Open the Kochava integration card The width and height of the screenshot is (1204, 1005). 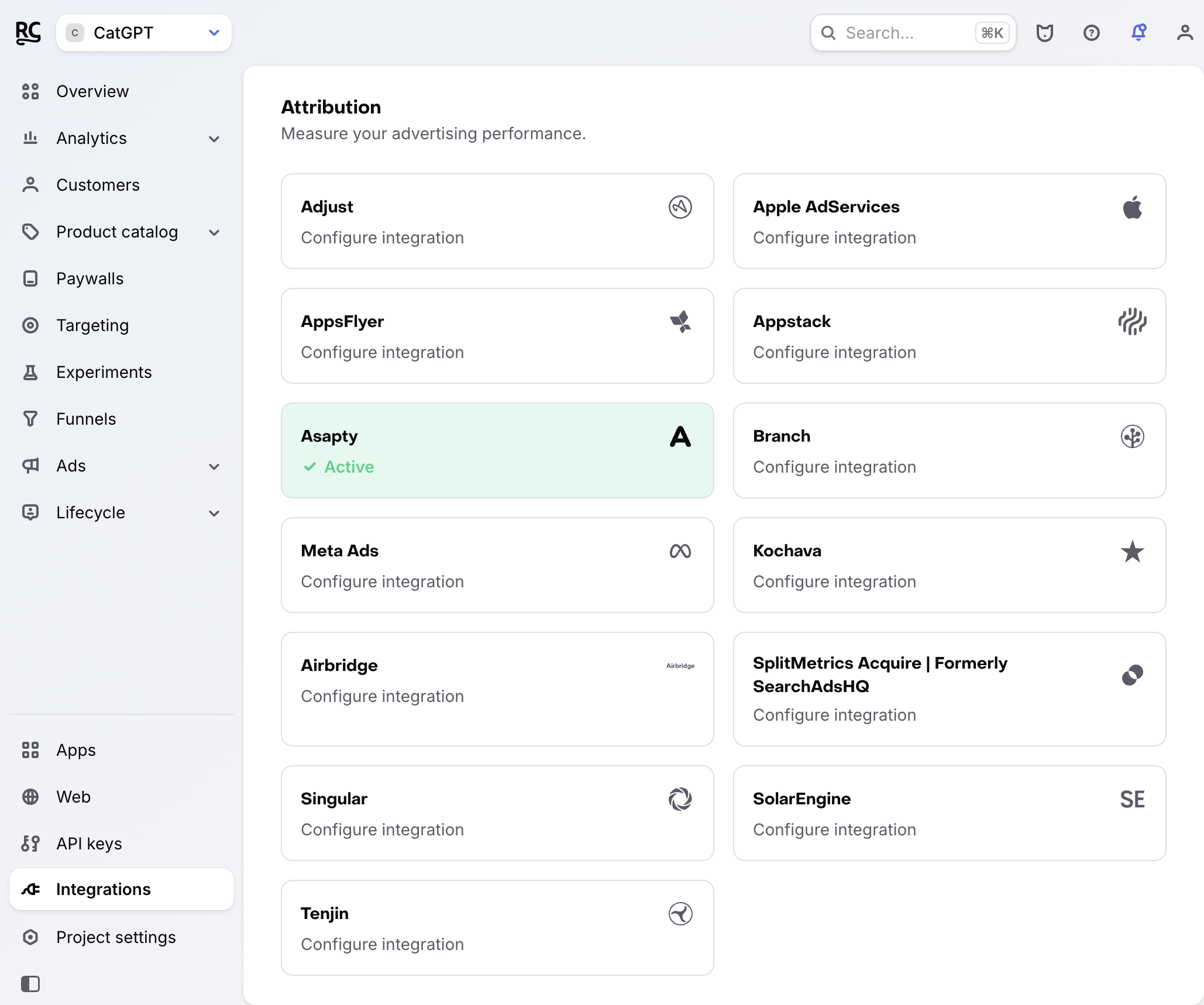[950, 565]
